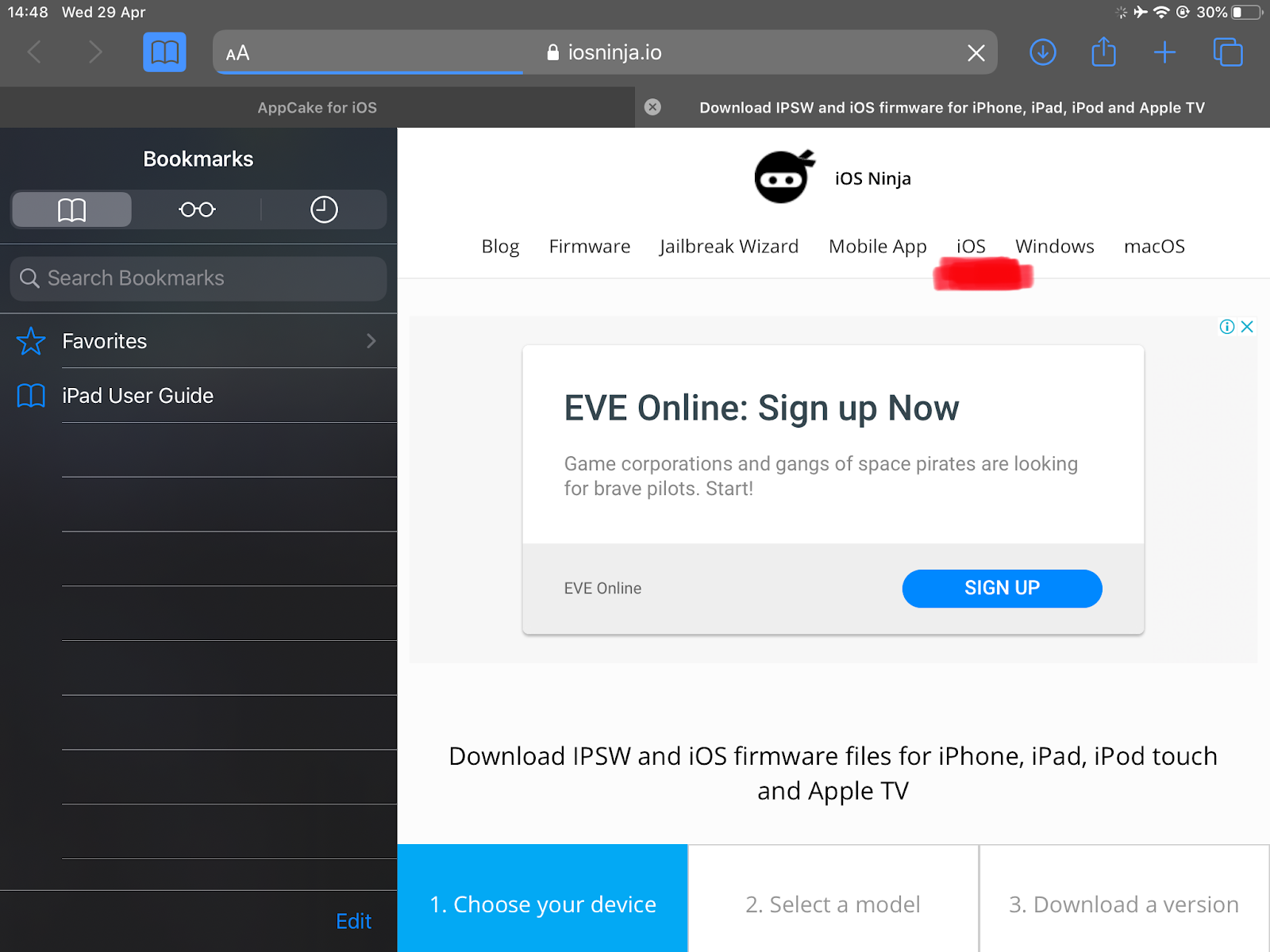Clear the address bar with X icon
The height and width of the screenshot is (952, 1270).
point(976,52)
